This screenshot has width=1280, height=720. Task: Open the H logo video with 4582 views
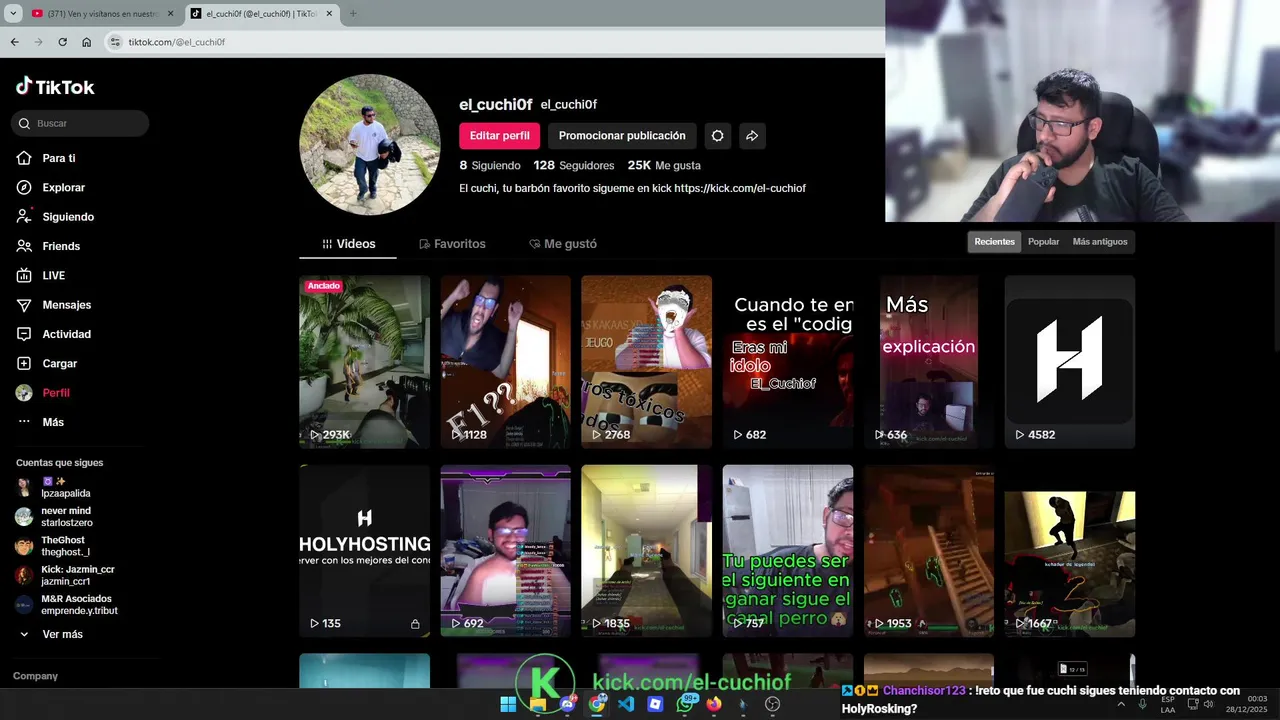click(x=1070, y=362)
